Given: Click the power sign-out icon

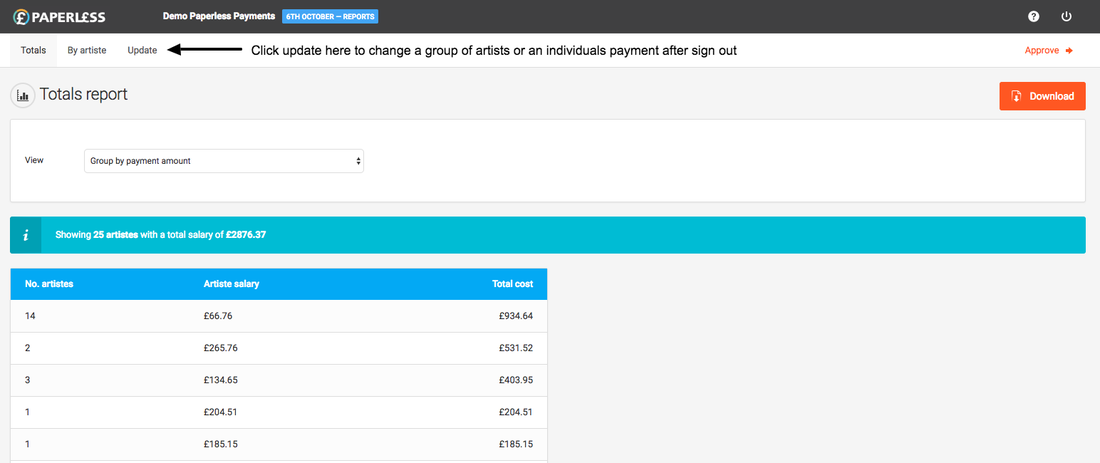Looking at the screenshot, I should pos(1066,17).
